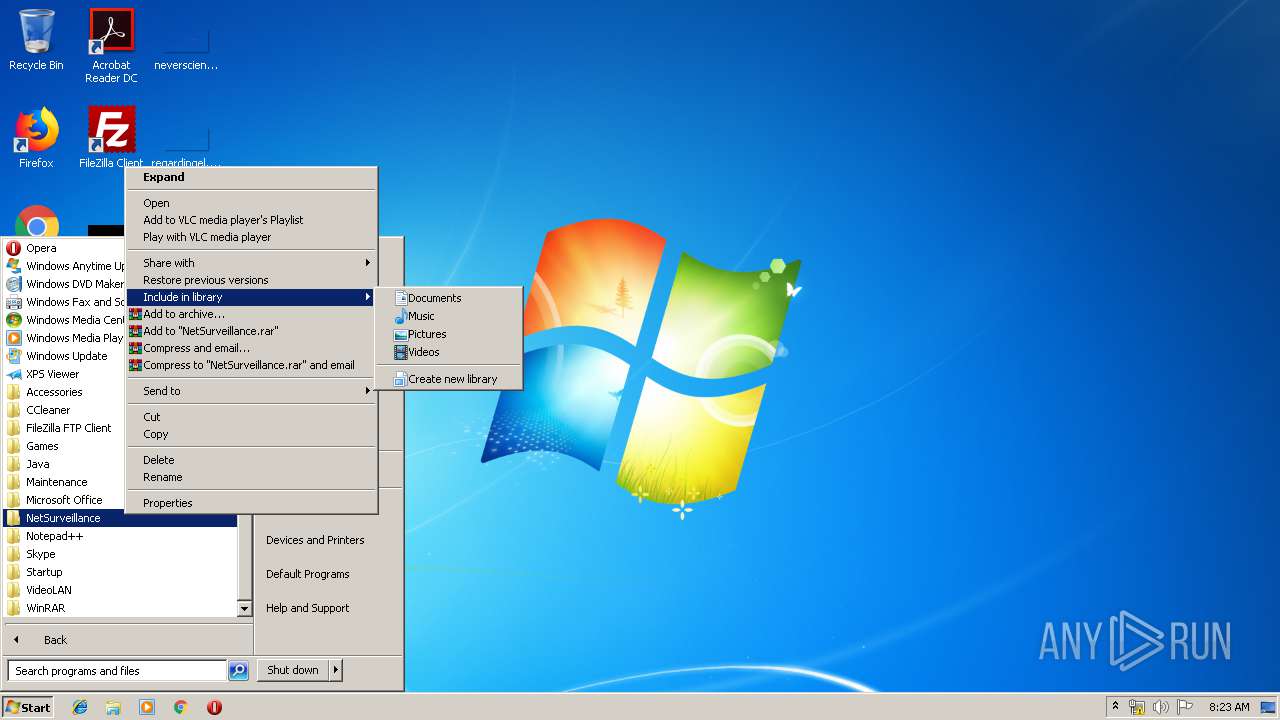Choose Open in context menu
1280x720 pixels.
[251, 203]
